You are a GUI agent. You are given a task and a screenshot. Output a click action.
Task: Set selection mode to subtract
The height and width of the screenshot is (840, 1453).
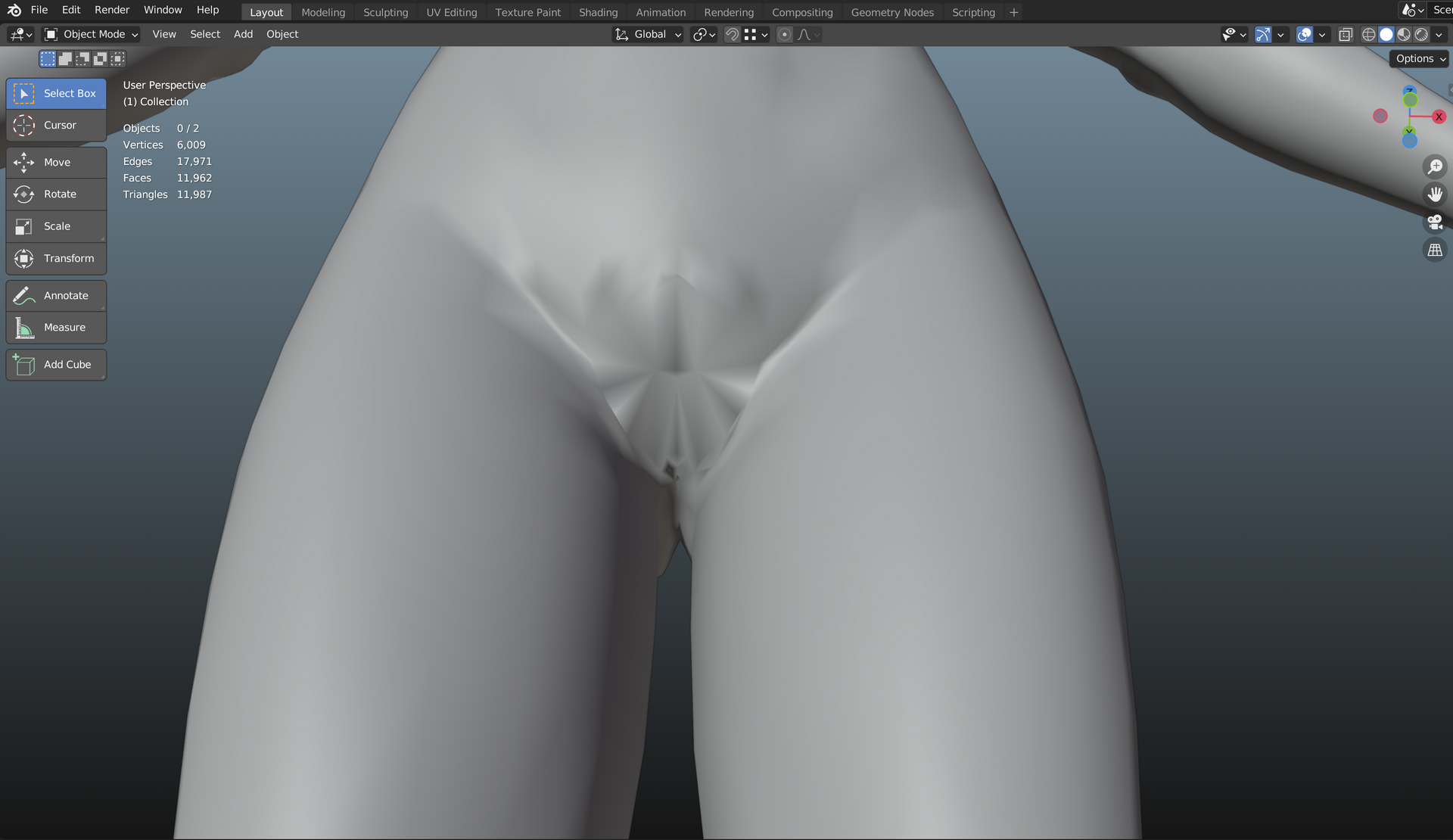pos(82,58)
